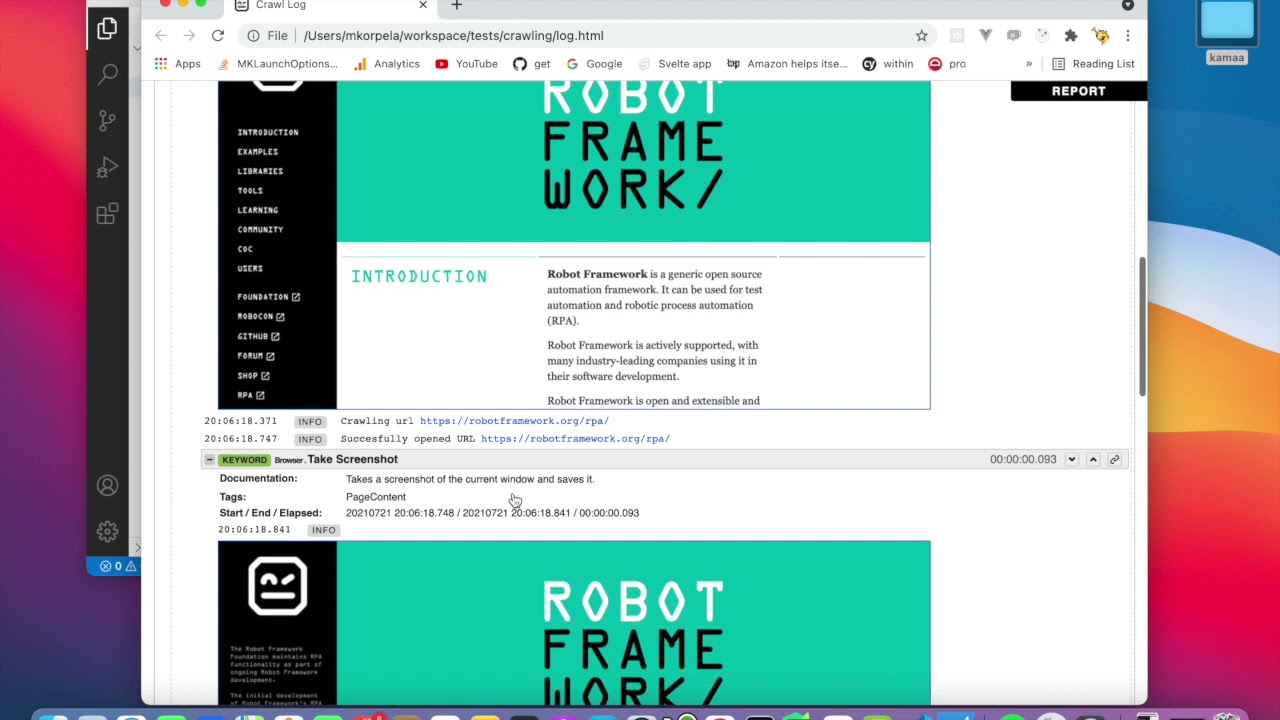Click the page vertical scrollbar
The width and height of the screenshot is (1280, 720).
click(x=1141, y=326)
